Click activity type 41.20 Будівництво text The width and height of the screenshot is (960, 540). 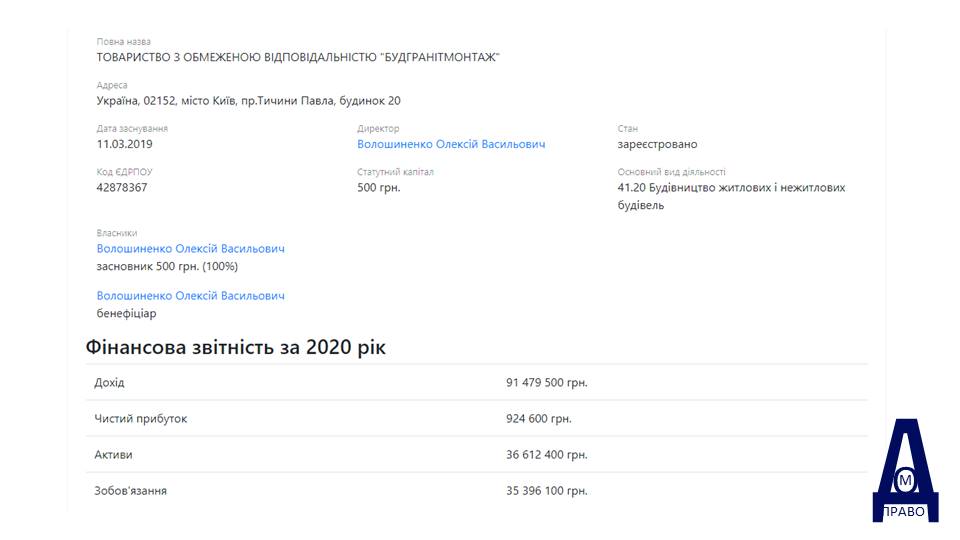coord(731,197)
